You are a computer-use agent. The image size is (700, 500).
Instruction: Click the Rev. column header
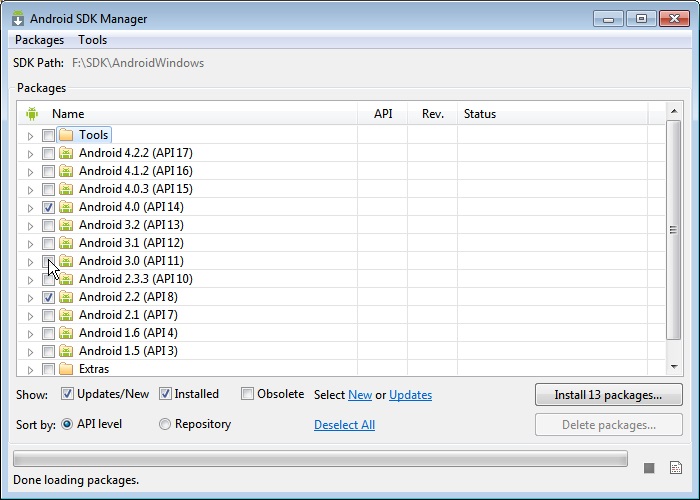coord(433,114)
